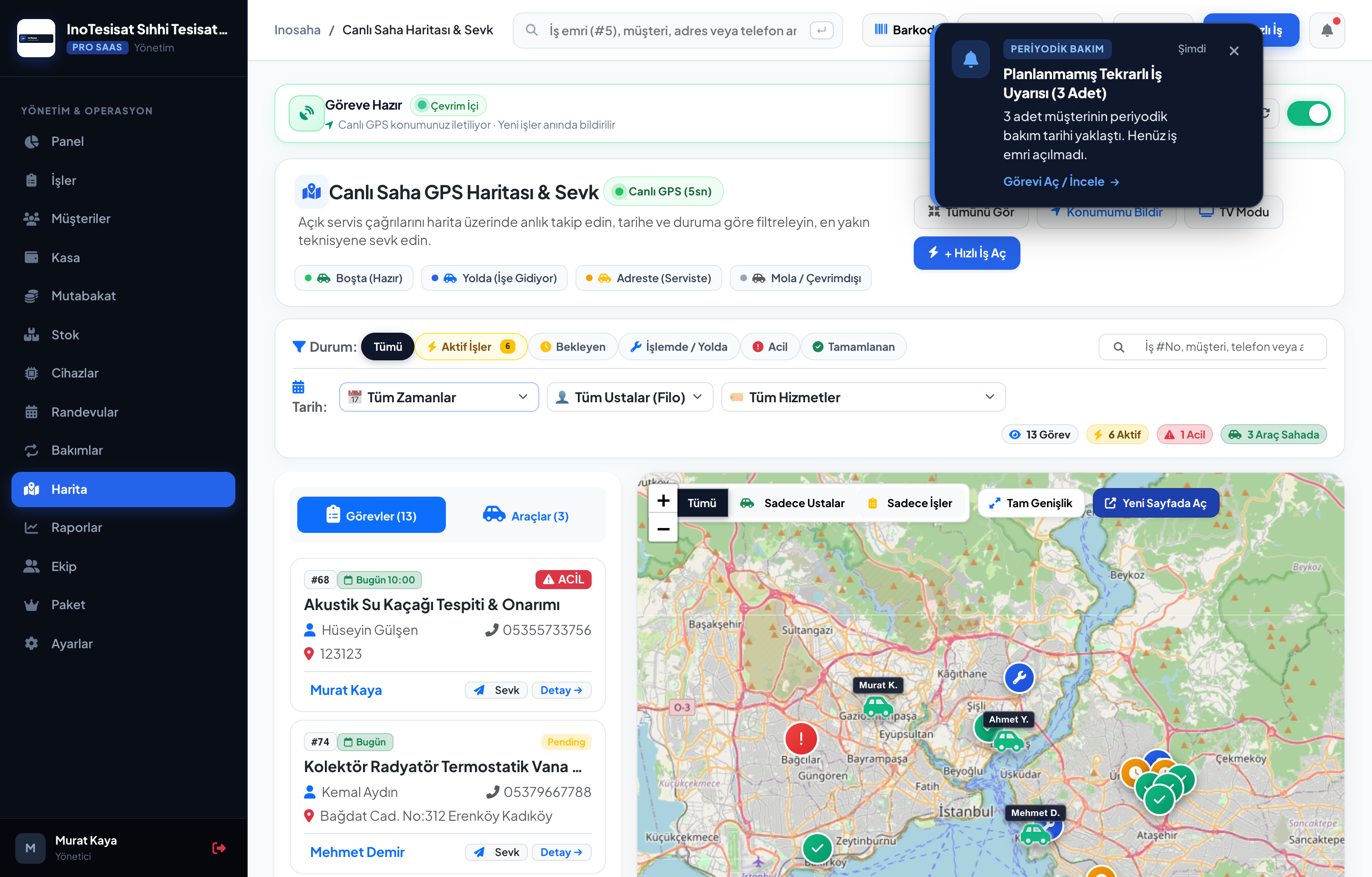The height and width of the screenshot is (877, 1372).
Task: Filter status by İşlemde / Yolda
Action: 678,347
